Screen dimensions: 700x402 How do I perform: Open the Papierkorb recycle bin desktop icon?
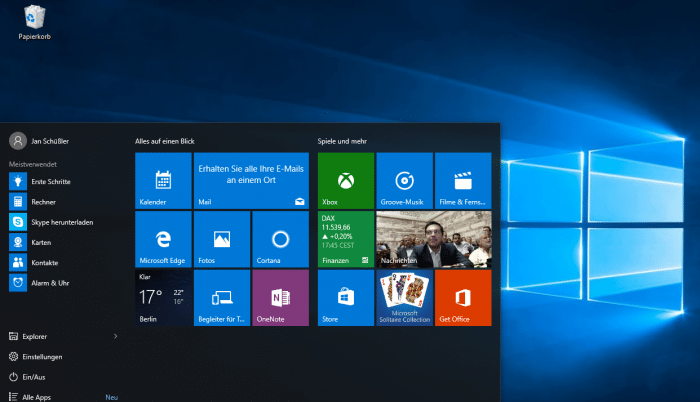point(34,22)
